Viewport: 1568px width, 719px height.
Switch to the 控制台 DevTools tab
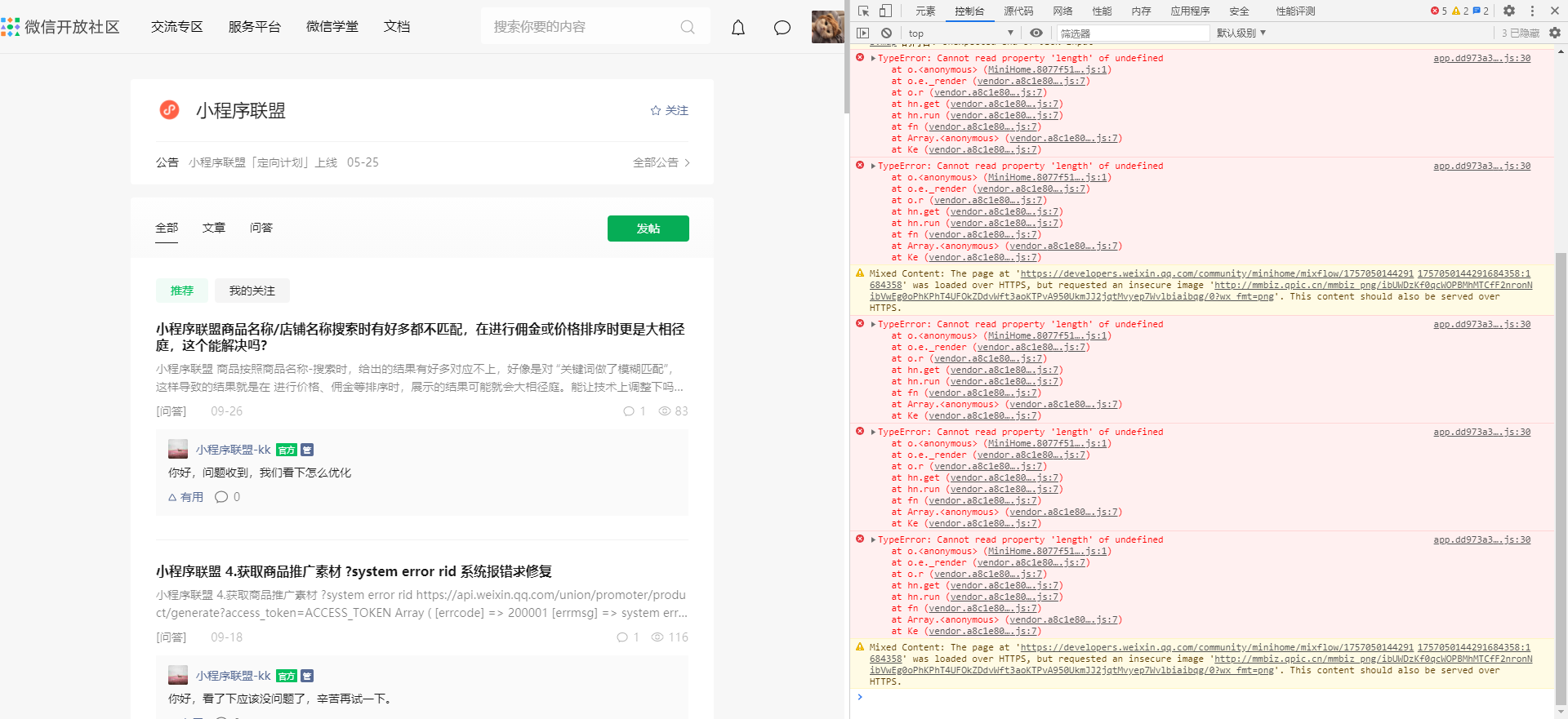click(969, 11)
